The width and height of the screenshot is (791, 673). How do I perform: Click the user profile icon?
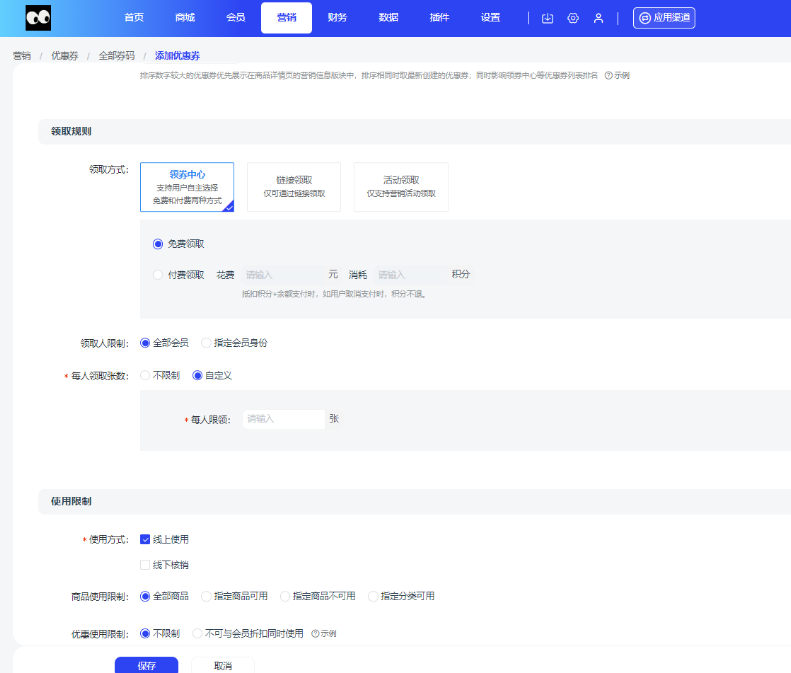[x=598, y=18]
